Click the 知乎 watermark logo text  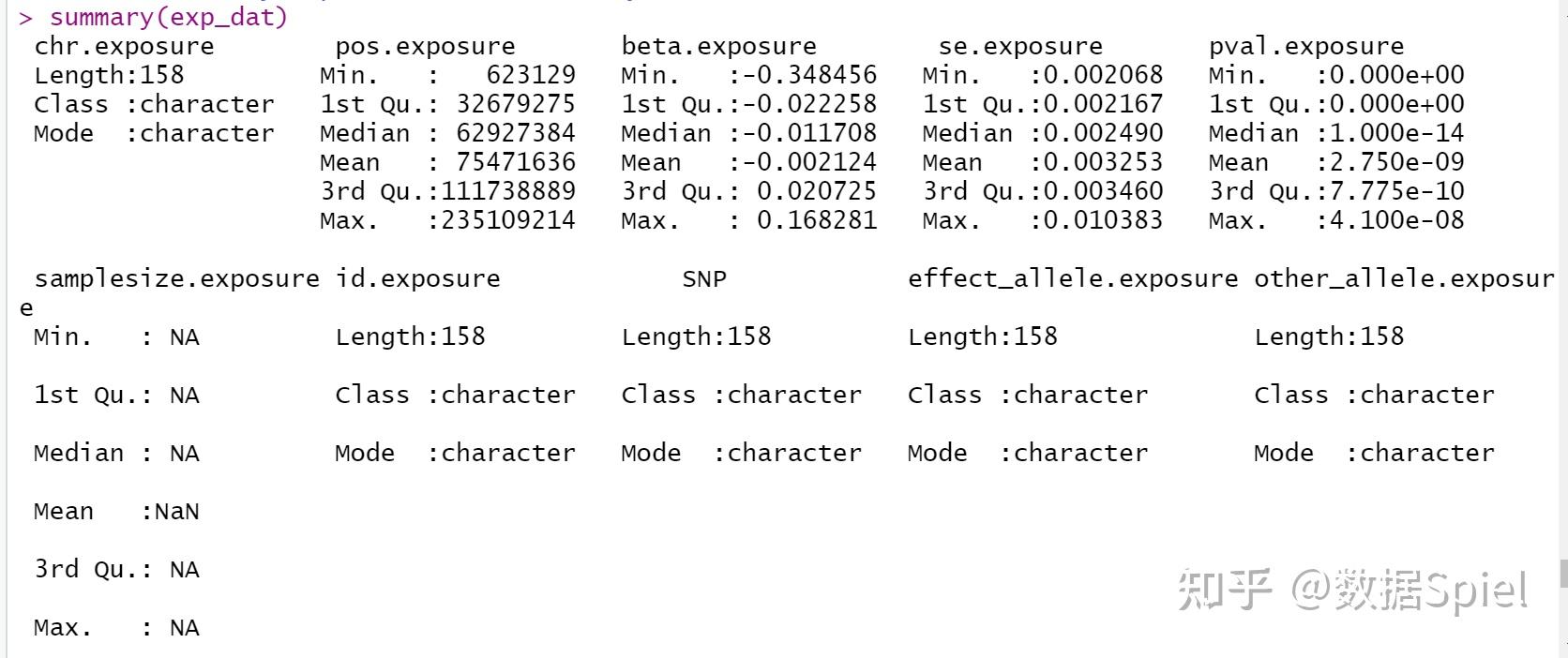[x=1225, y=589]
